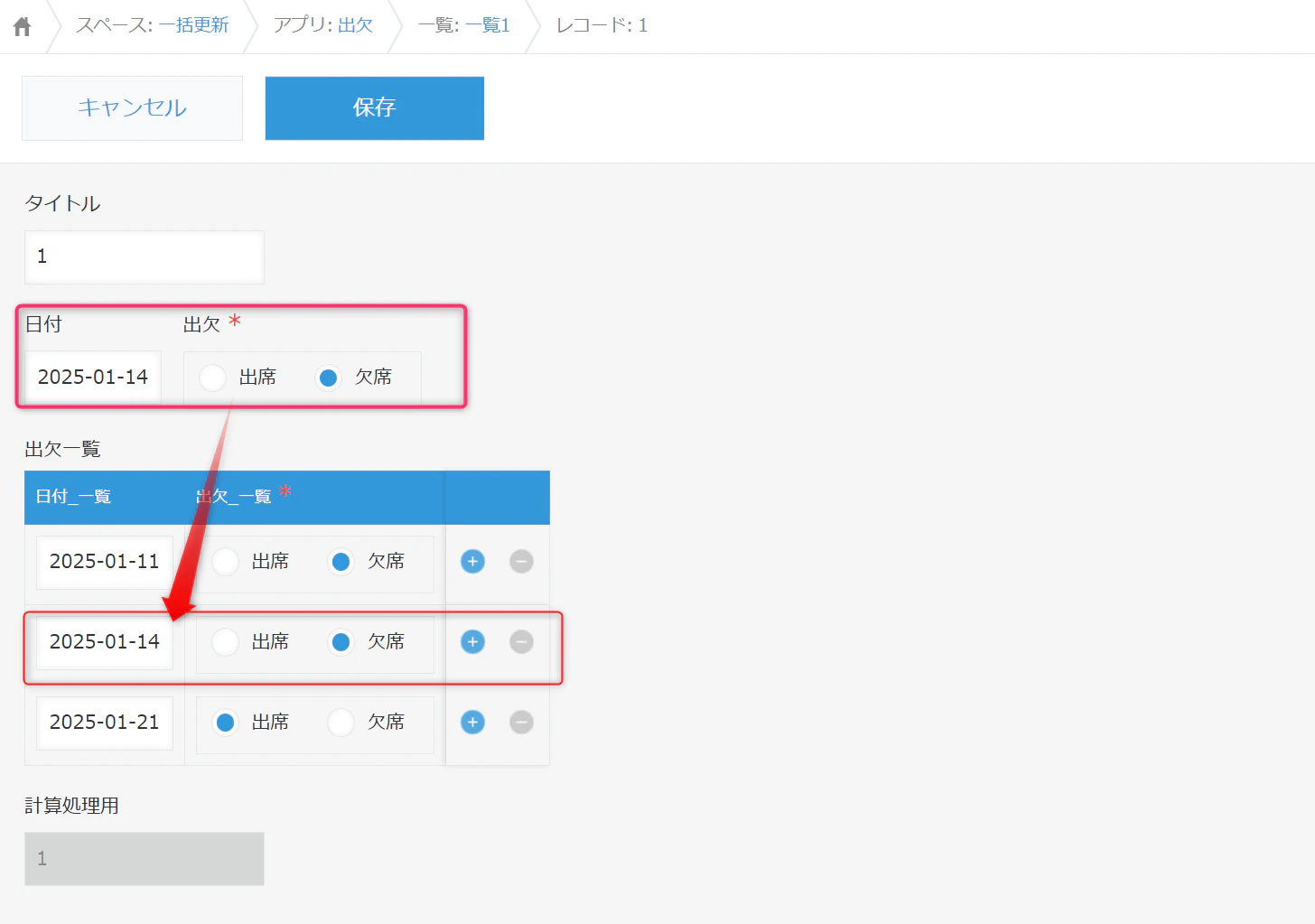Screen dimensions: 1315x924
Task: Edit the table date 2025-01-21
Action: point(105,723)
